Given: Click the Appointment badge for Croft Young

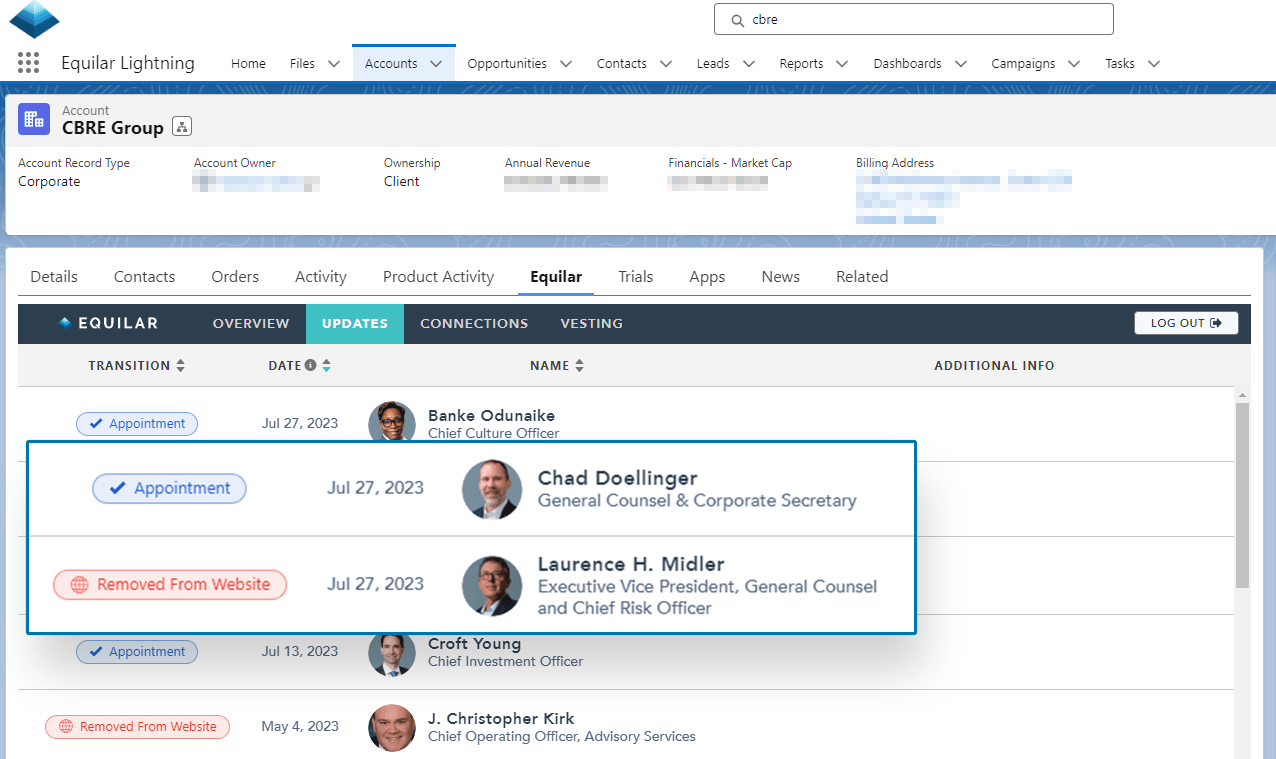Looking at the screenshot, I should tap(137, 652).
